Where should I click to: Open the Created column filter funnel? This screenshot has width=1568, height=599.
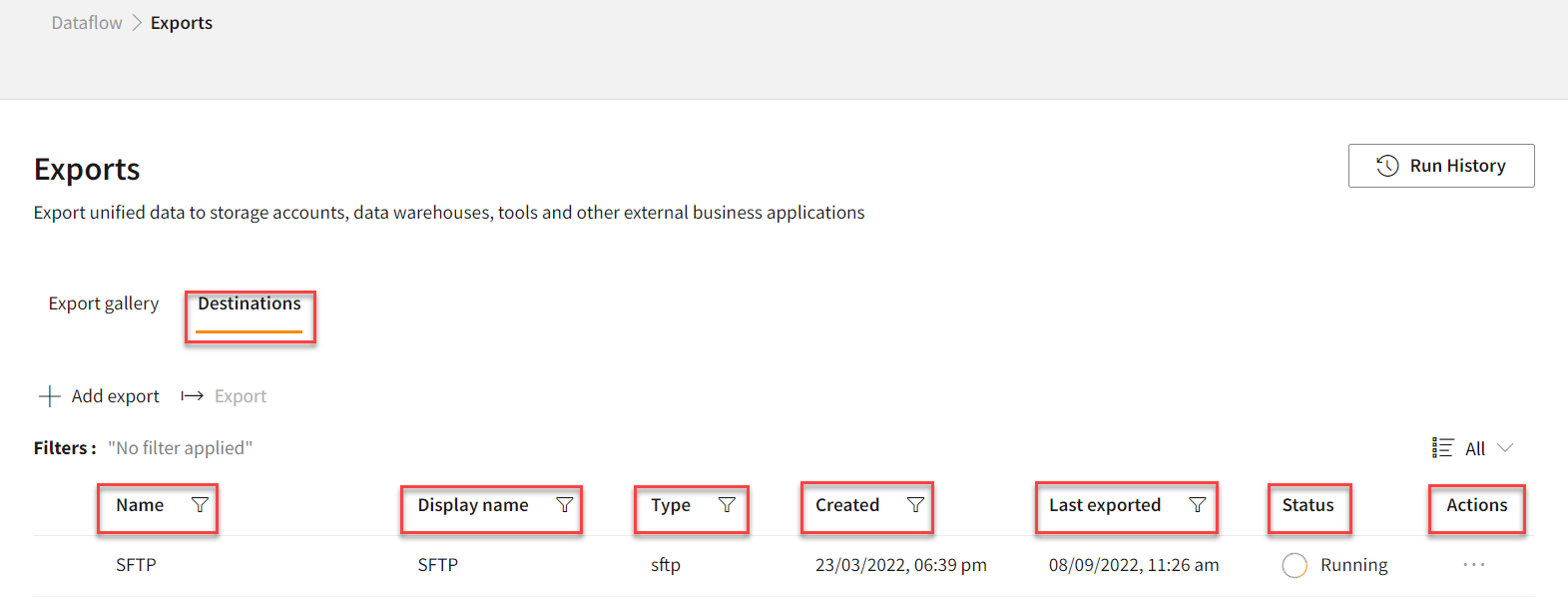(915, 505)
